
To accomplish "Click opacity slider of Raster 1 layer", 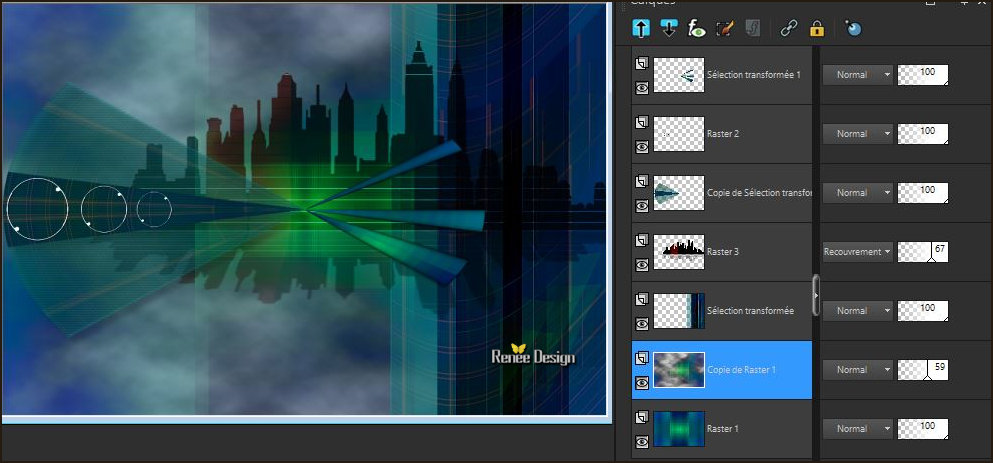I will tap(923, 428).
